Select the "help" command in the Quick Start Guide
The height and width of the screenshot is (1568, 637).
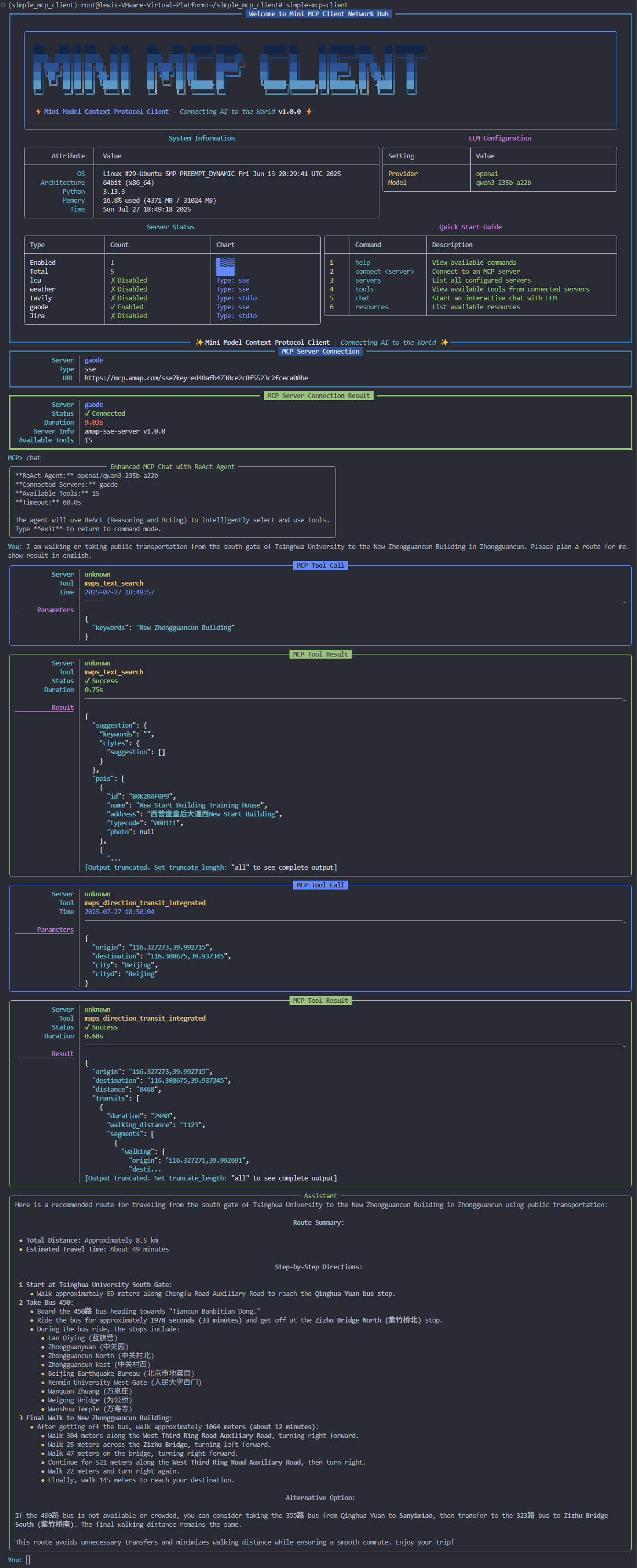[x=363, y=262]
